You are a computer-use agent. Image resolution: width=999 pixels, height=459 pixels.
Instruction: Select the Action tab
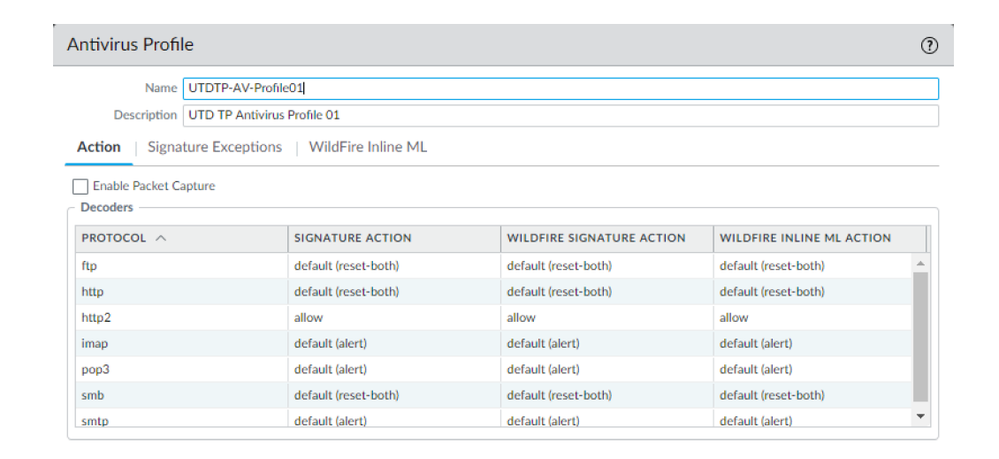(x=99, y=147)
